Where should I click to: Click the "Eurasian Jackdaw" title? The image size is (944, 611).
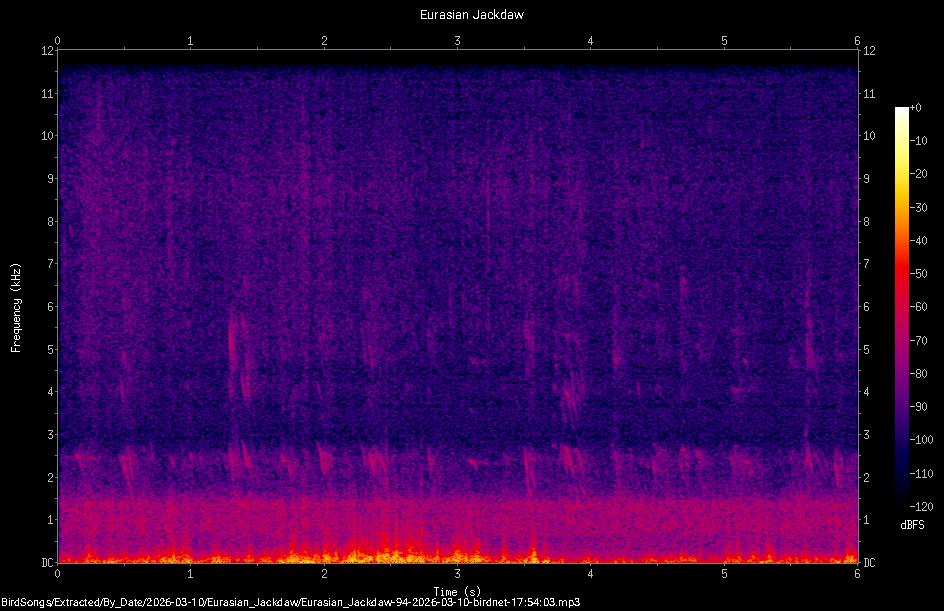click(x=472, y=14)
